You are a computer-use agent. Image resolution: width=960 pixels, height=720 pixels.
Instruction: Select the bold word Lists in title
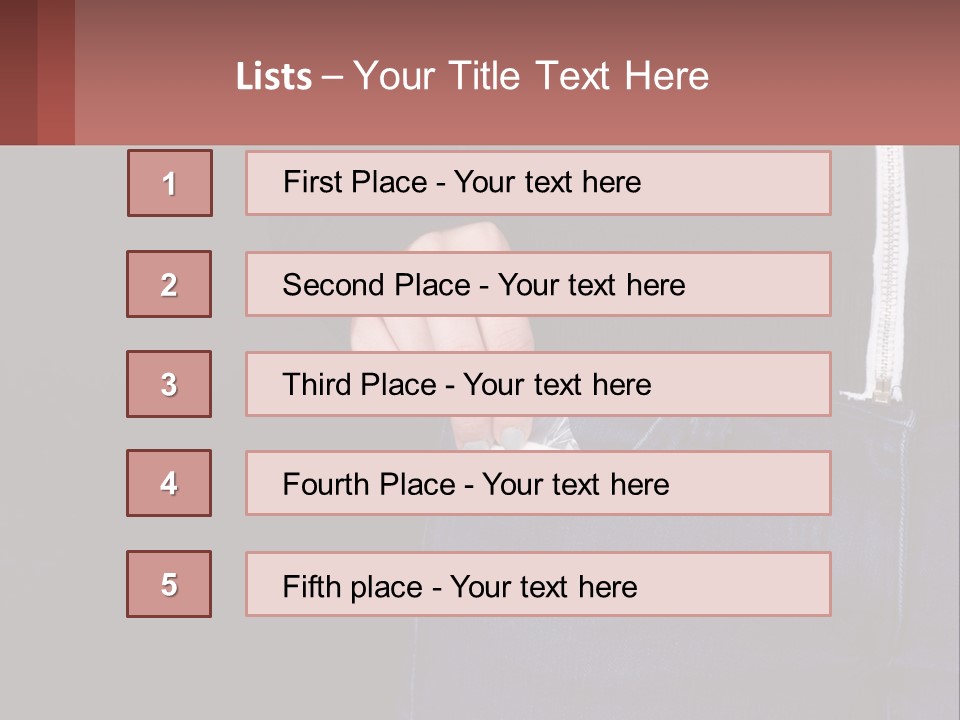coord(274,77)
